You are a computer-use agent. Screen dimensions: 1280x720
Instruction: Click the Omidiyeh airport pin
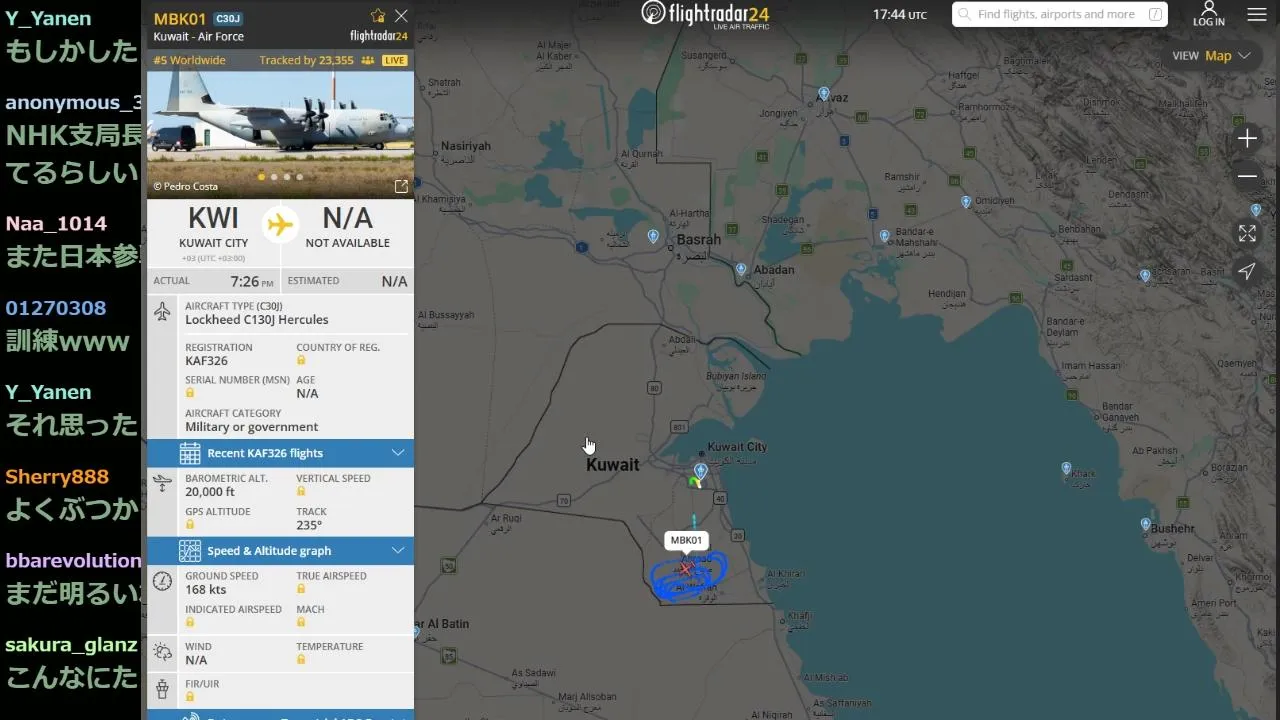(966, 201)
